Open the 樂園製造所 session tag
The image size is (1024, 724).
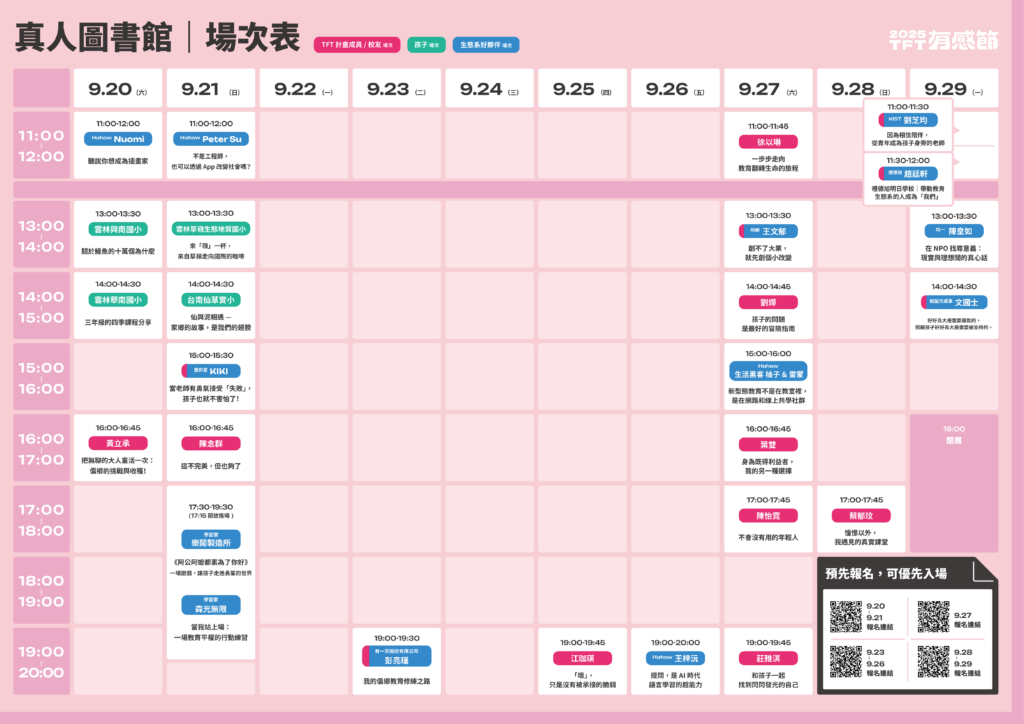211,540
